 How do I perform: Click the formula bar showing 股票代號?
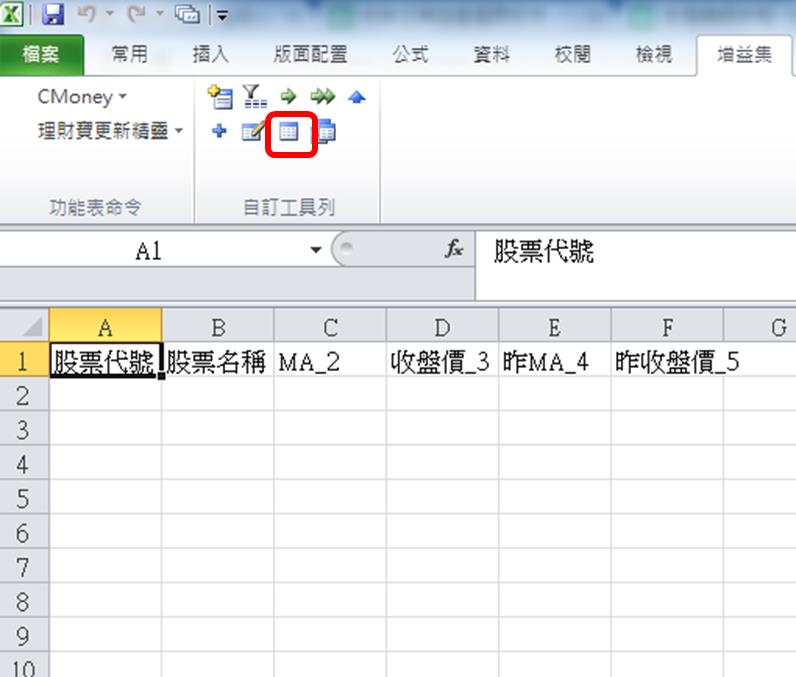[636, 265]
